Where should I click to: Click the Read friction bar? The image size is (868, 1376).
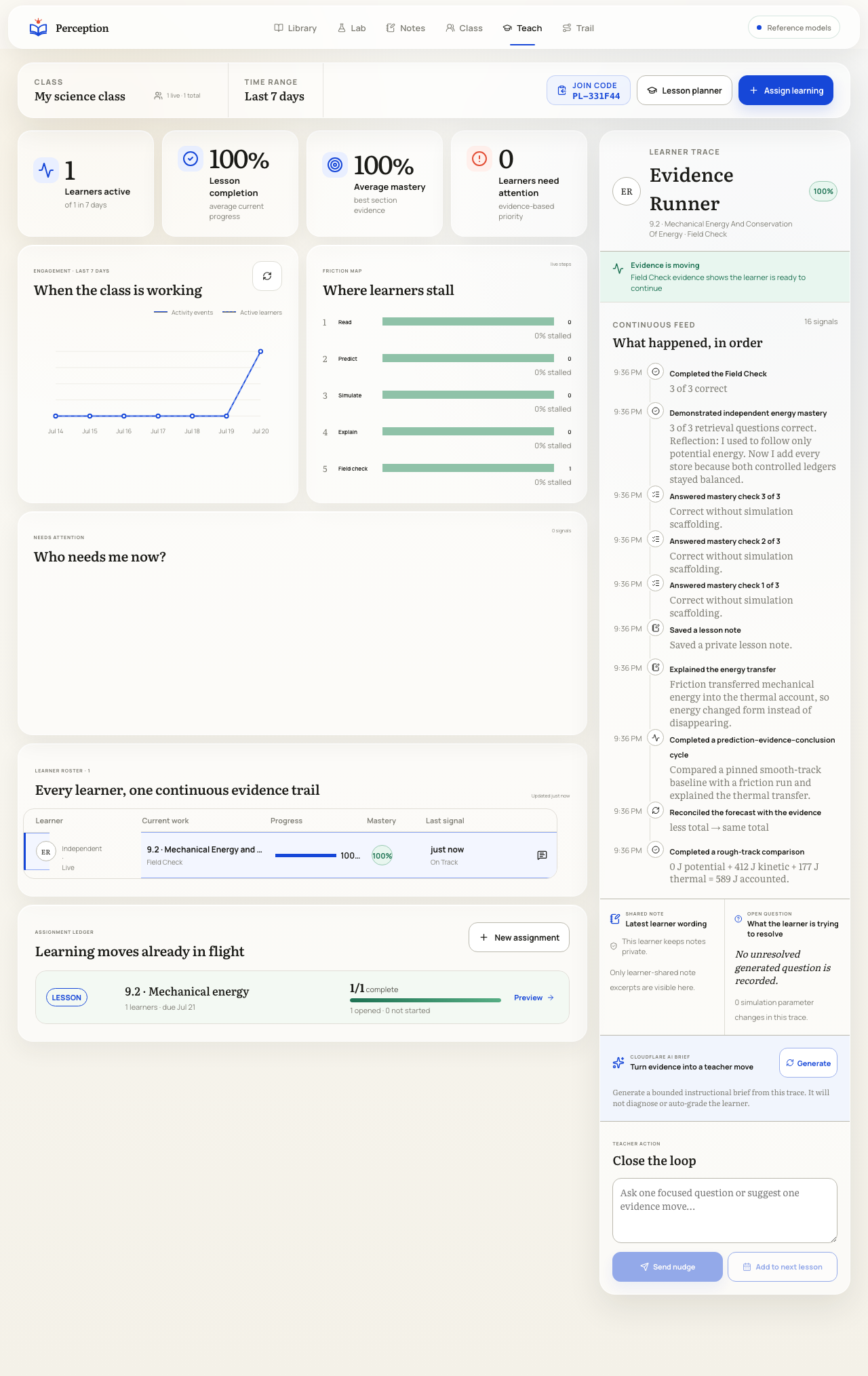tap(468, 321)
